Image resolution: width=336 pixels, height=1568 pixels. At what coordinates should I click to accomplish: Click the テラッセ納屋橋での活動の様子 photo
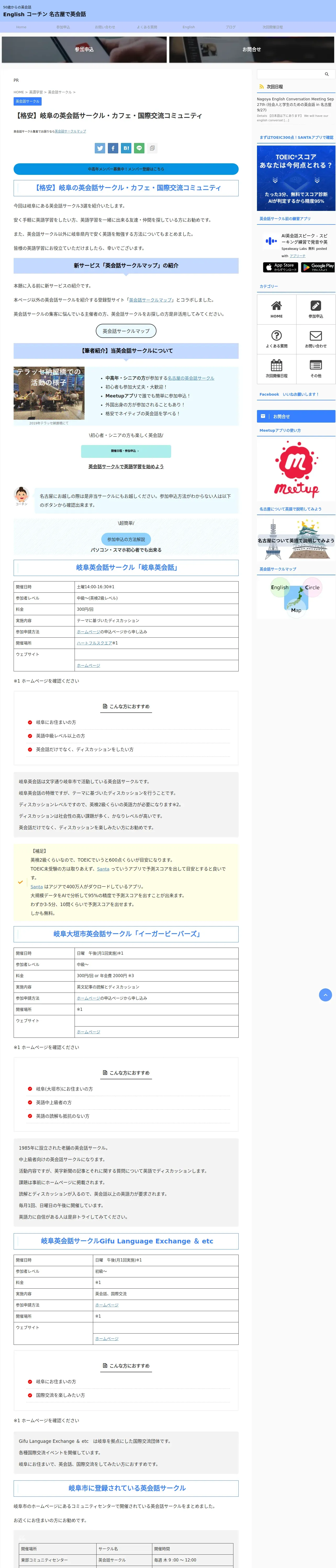[49, 393]
